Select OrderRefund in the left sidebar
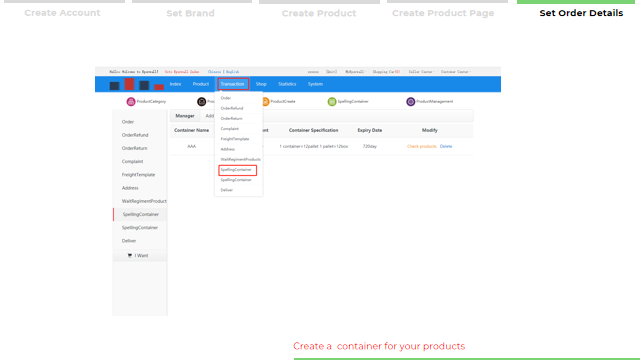 click(x=135, y=135)
